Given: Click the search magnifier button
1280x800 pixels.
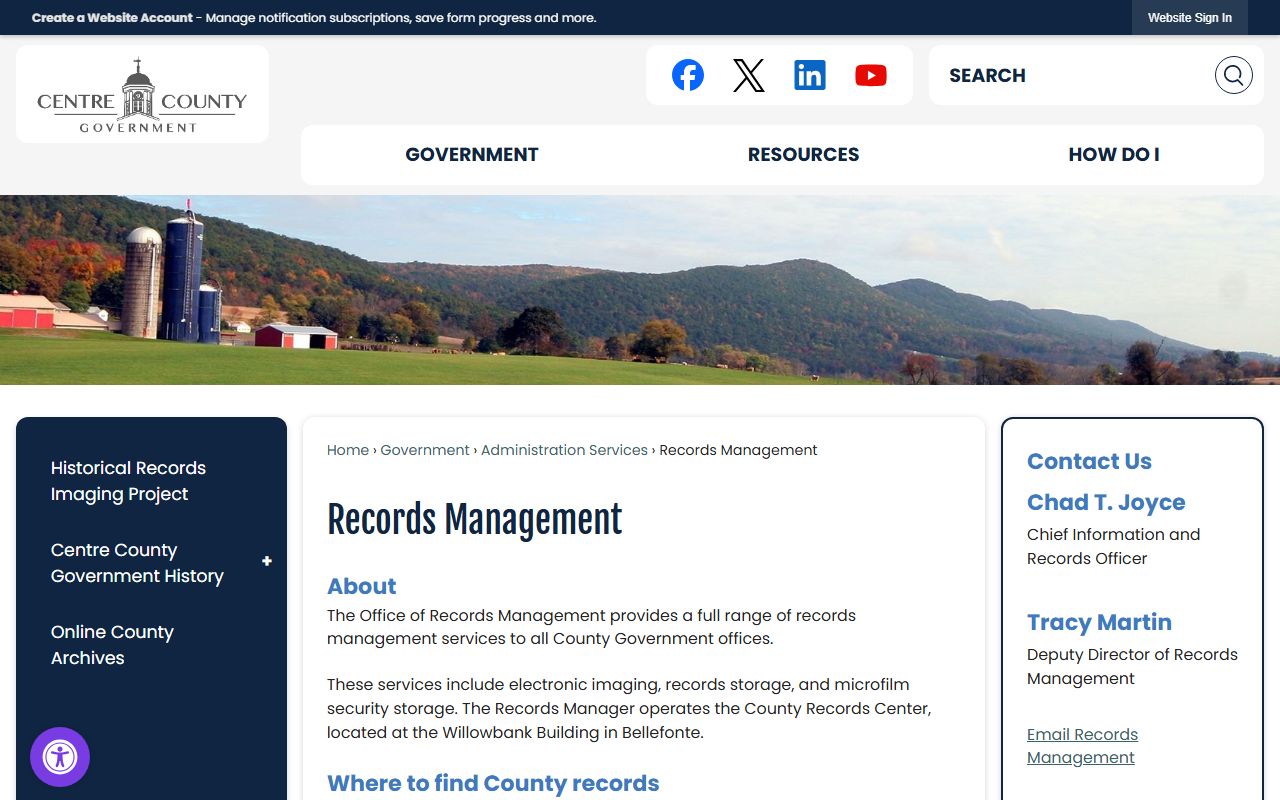Looking at the screenshot, I should click(1234, 75).
